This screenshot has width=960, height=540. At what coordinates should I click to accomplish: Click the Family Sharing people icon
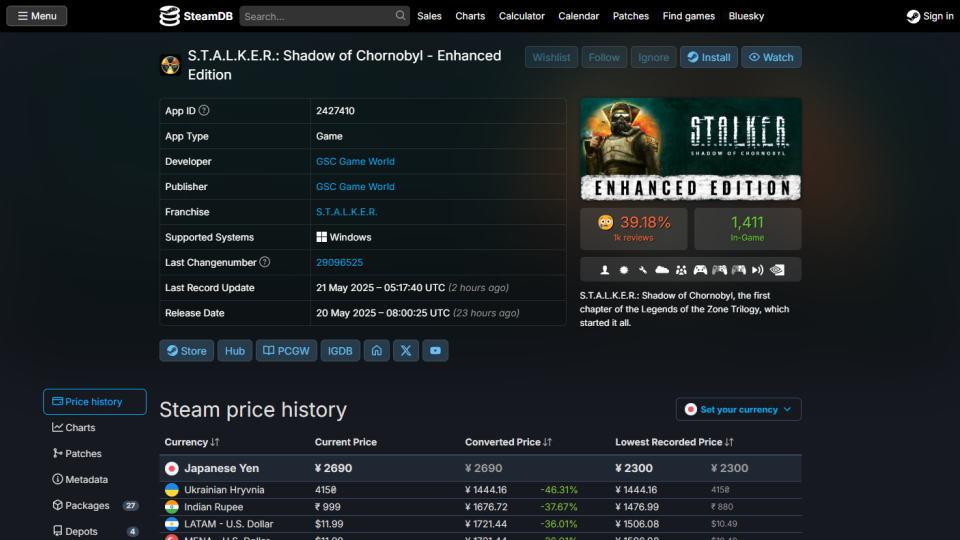point(681,269)
